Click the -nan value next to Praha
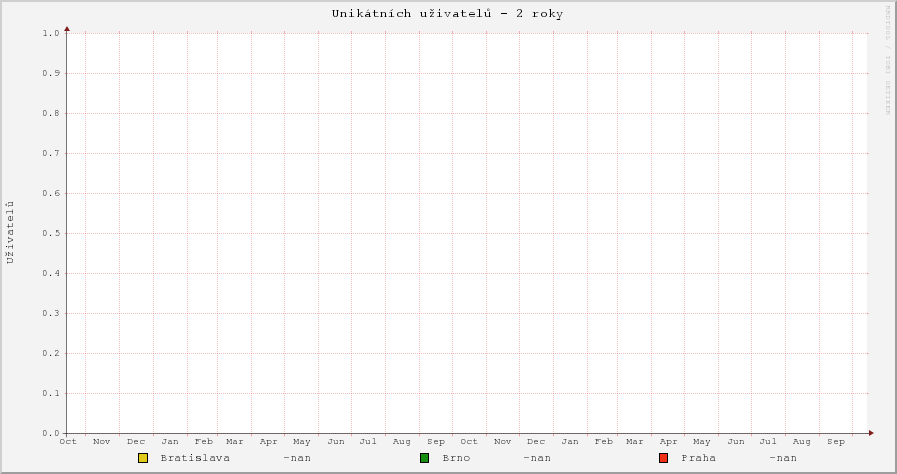Image resolution: width=897 pixels, height=474 pixels. 783,458
